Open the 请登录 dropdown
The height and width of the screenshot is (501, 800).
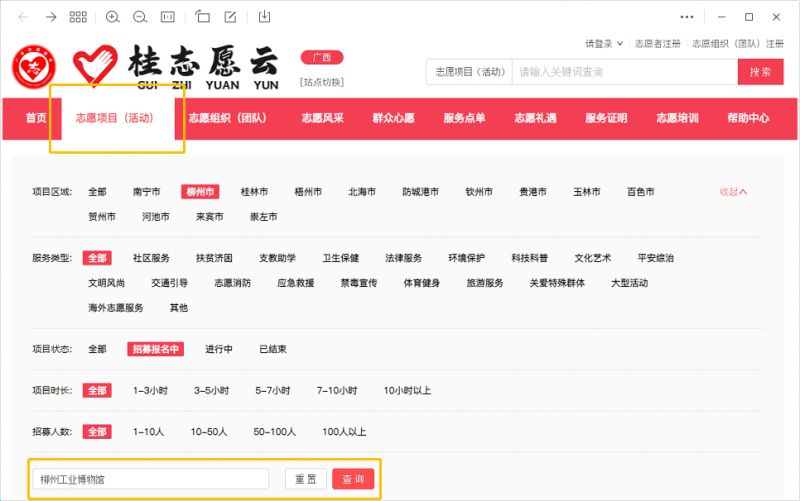(604, 44)
